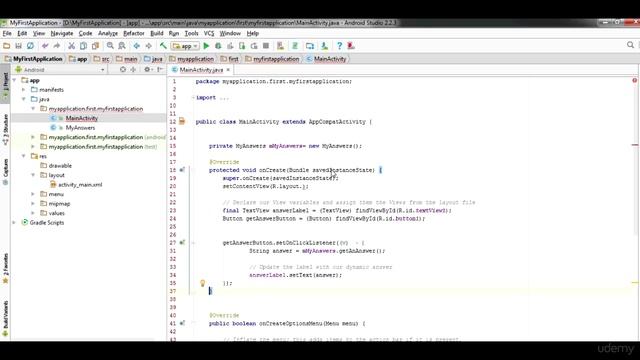This screenshot has height=360, width=640.
Task: Click the red error indicator atop editor scrollbar
Action: coord(635,80)
